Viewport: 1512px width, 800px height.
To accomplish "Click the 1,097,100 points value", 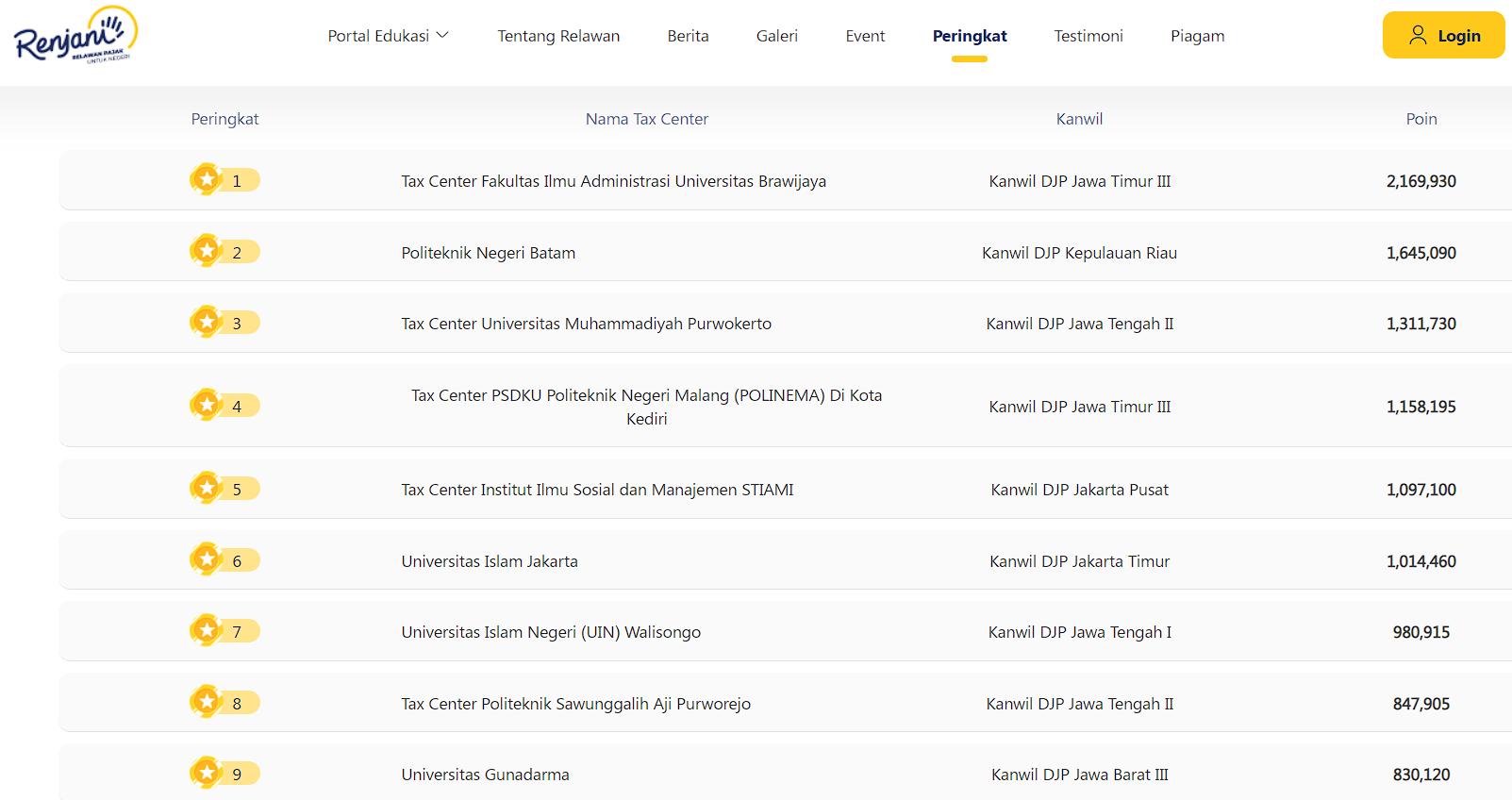I will coord(1421,490).
